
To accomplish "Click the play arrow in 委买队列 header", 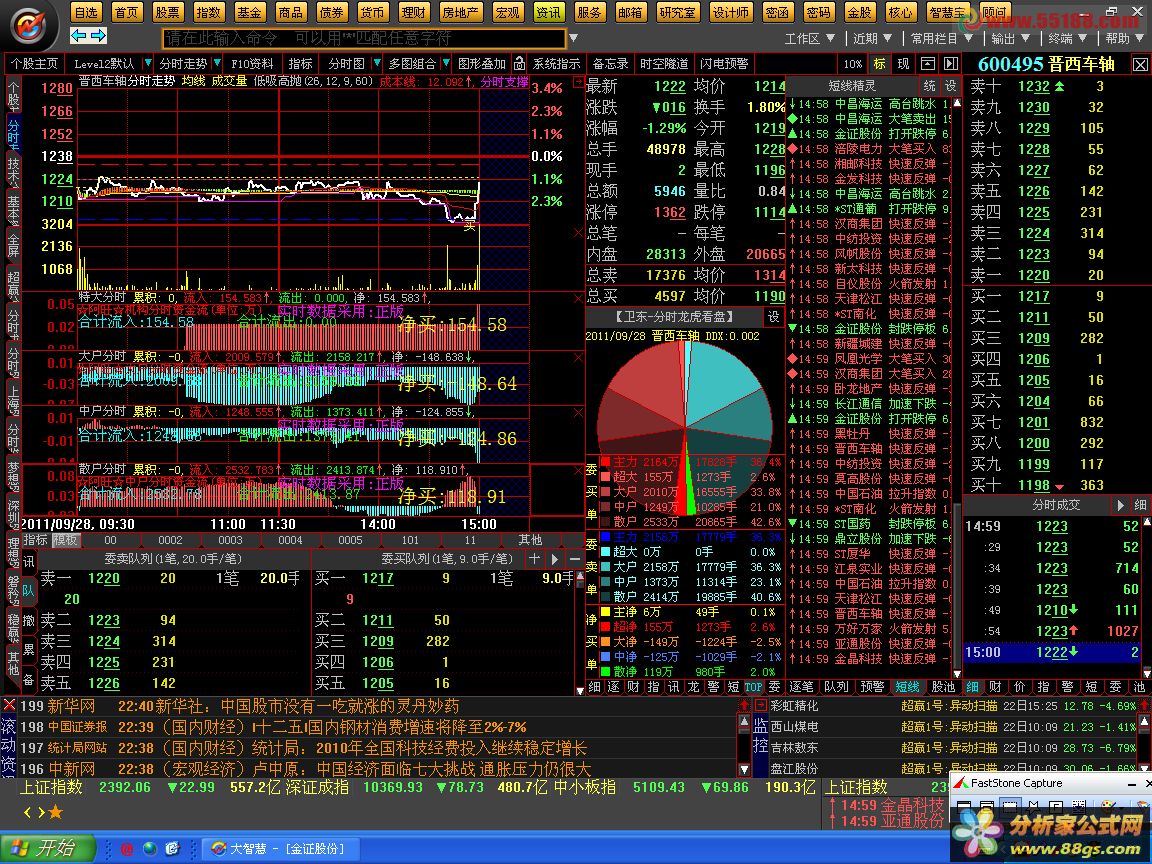I will (555, 559).
